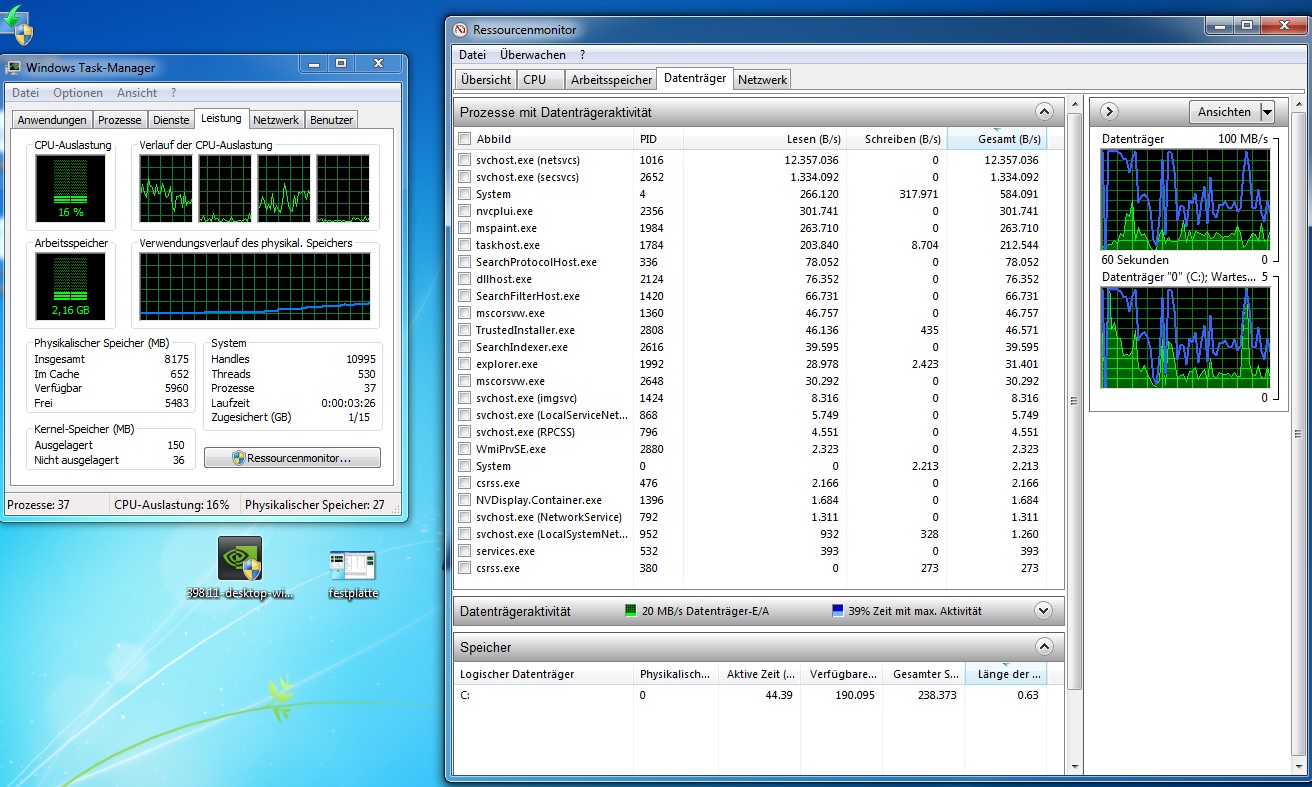1312x787 pixels.
Task: Select the dllhost.exe process row
Action: (752, 279)
